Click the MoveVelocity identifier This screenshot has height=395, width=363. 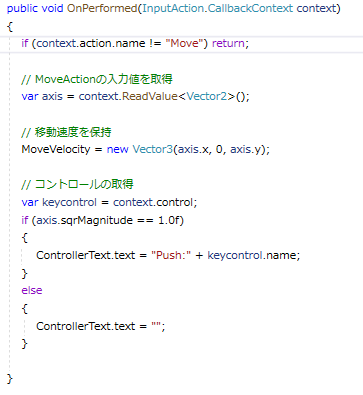[56, 149]
